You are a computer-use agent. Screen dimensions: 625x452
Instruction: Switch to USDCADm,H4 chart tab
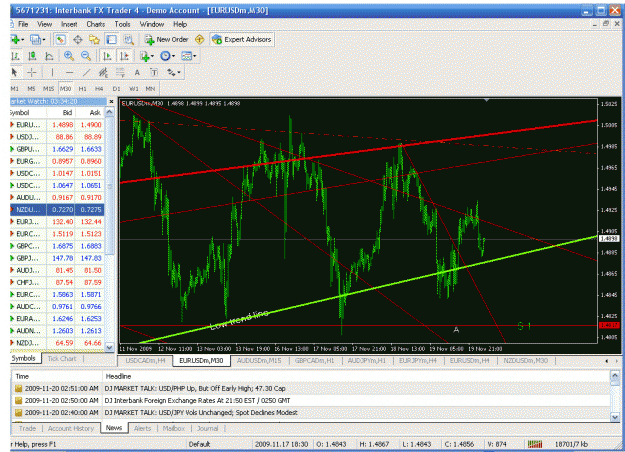(x=145, y=361)
